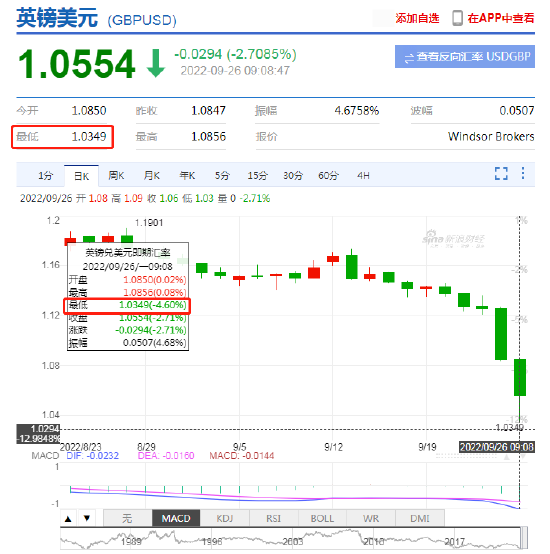The image size is (550, 554).
Task: Switch to the 5分 chart tab
Action: click(x=222, y=176)
